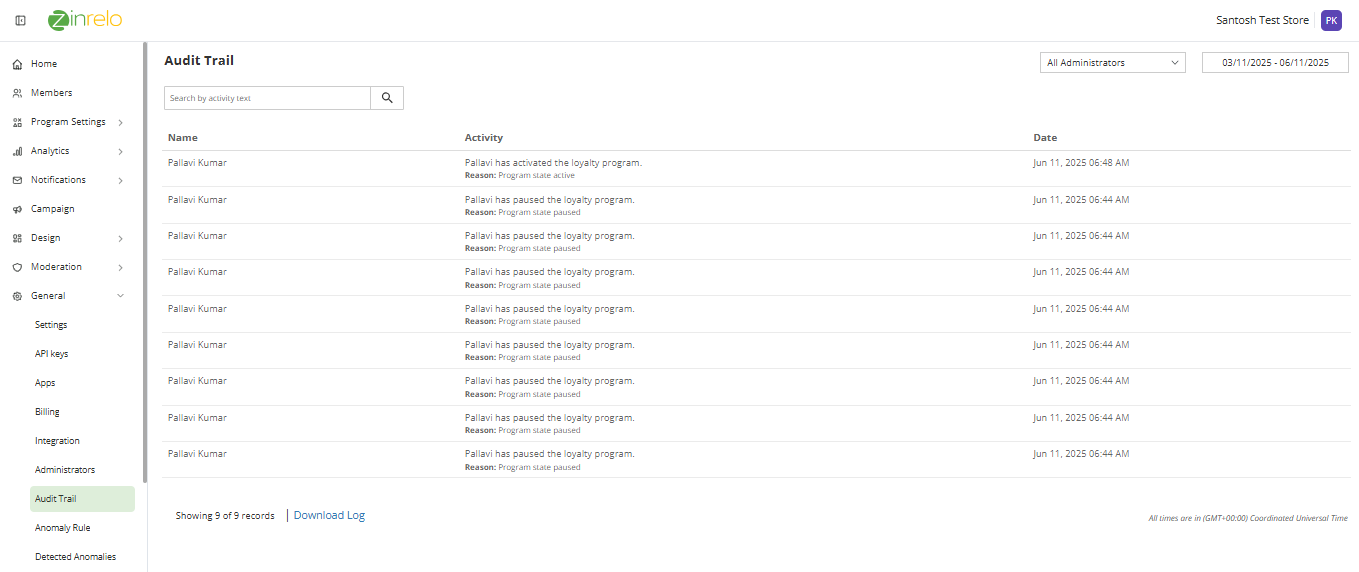The width and height of the screenshot is (1359, 572).
Task: Open the Billing page
Action: [47, 412]
